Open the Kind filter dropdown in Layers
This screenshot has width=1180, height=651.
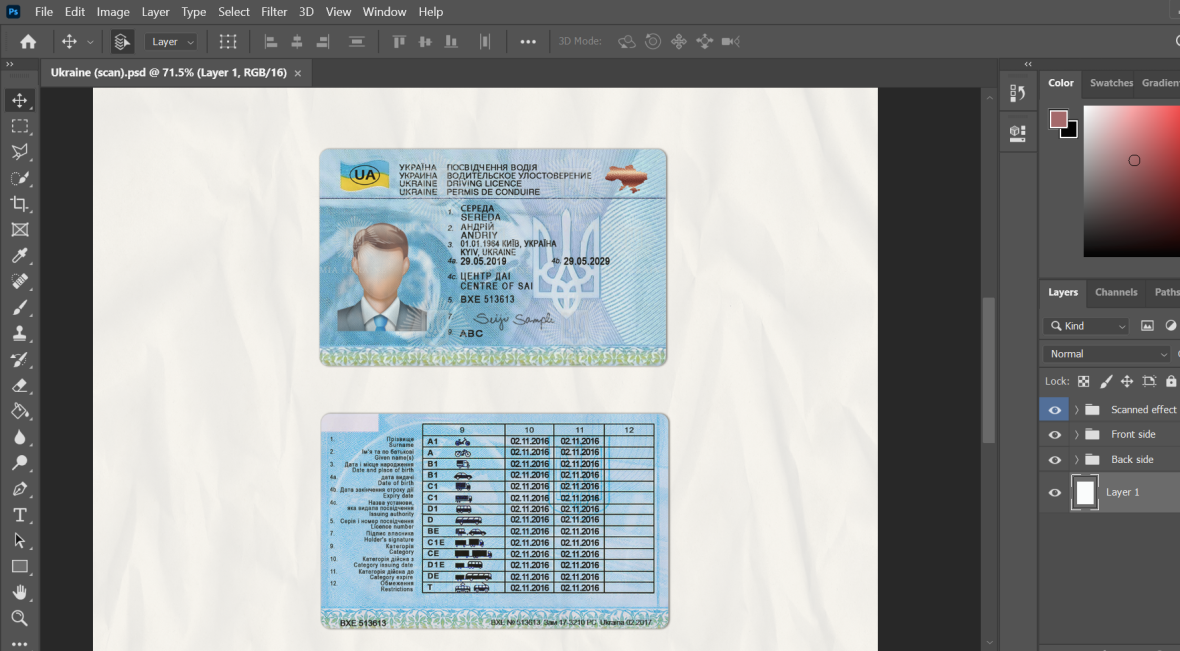point(1086,325)
